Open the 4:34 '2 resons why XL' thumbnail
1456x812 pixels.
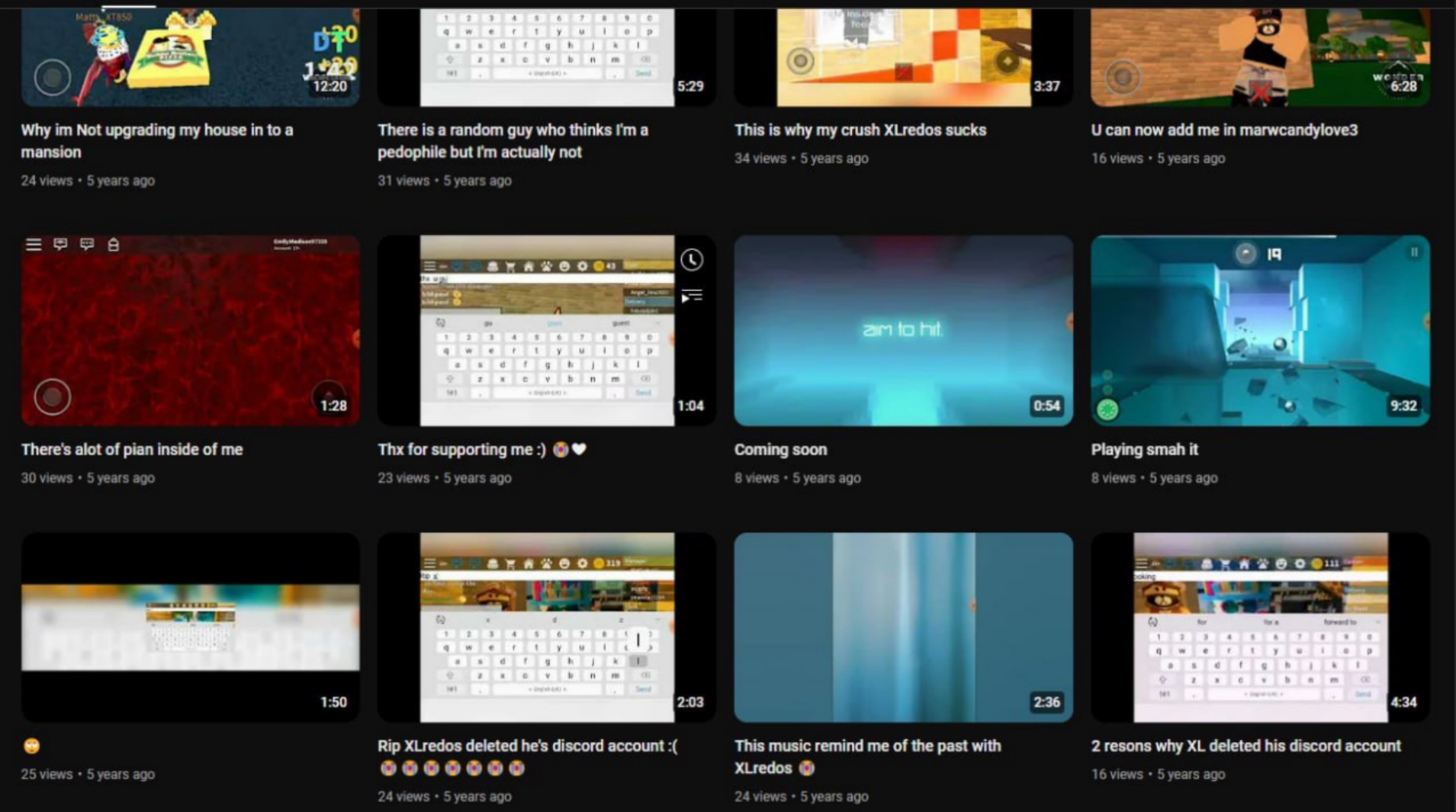(1260, 627)
